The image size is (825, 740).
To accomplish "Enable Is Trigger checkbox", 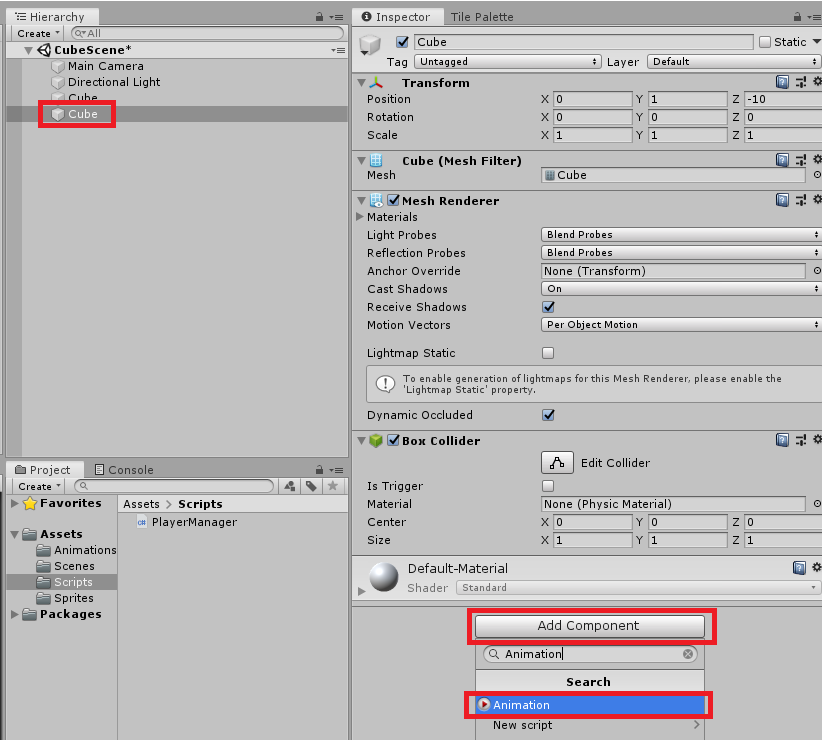I will point(548,486).
